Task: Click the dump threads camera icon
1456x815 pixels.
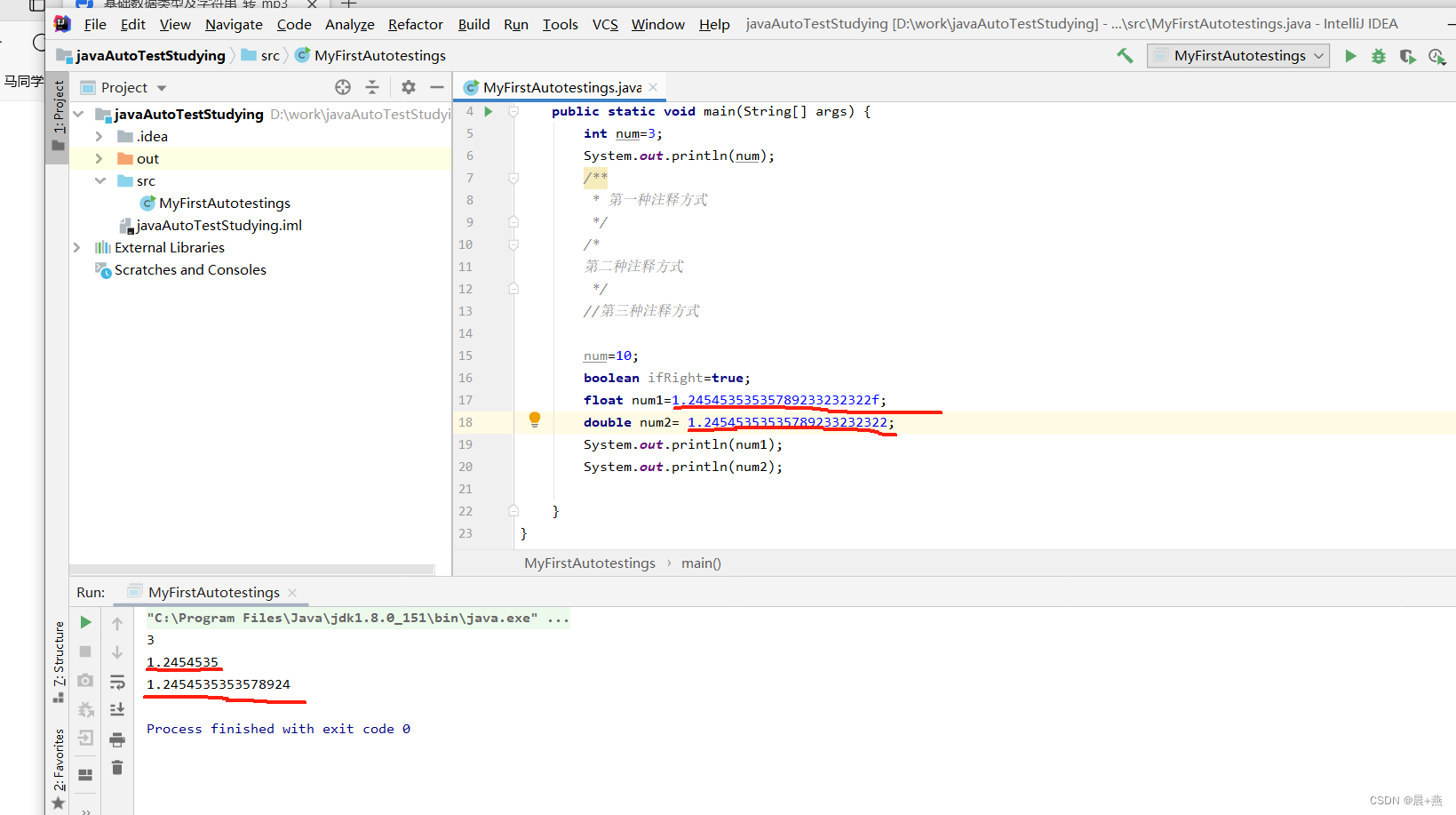Action: (85, 681)
